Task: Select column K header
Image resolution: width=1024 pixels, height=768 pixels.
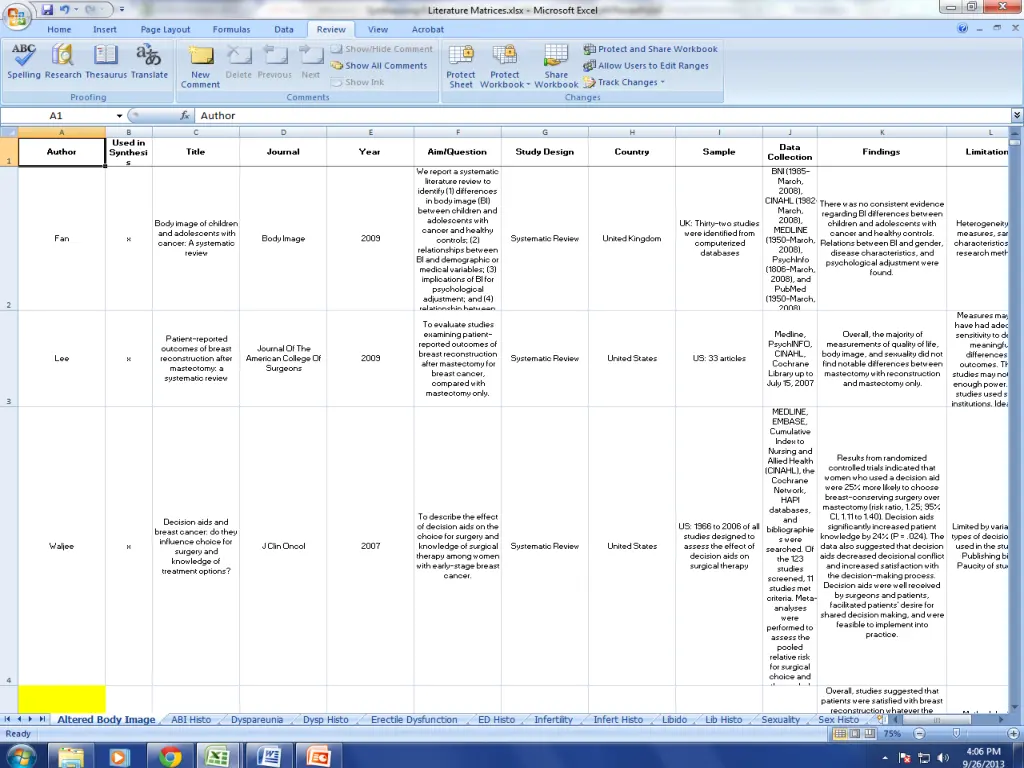Action: click(882, 132)
